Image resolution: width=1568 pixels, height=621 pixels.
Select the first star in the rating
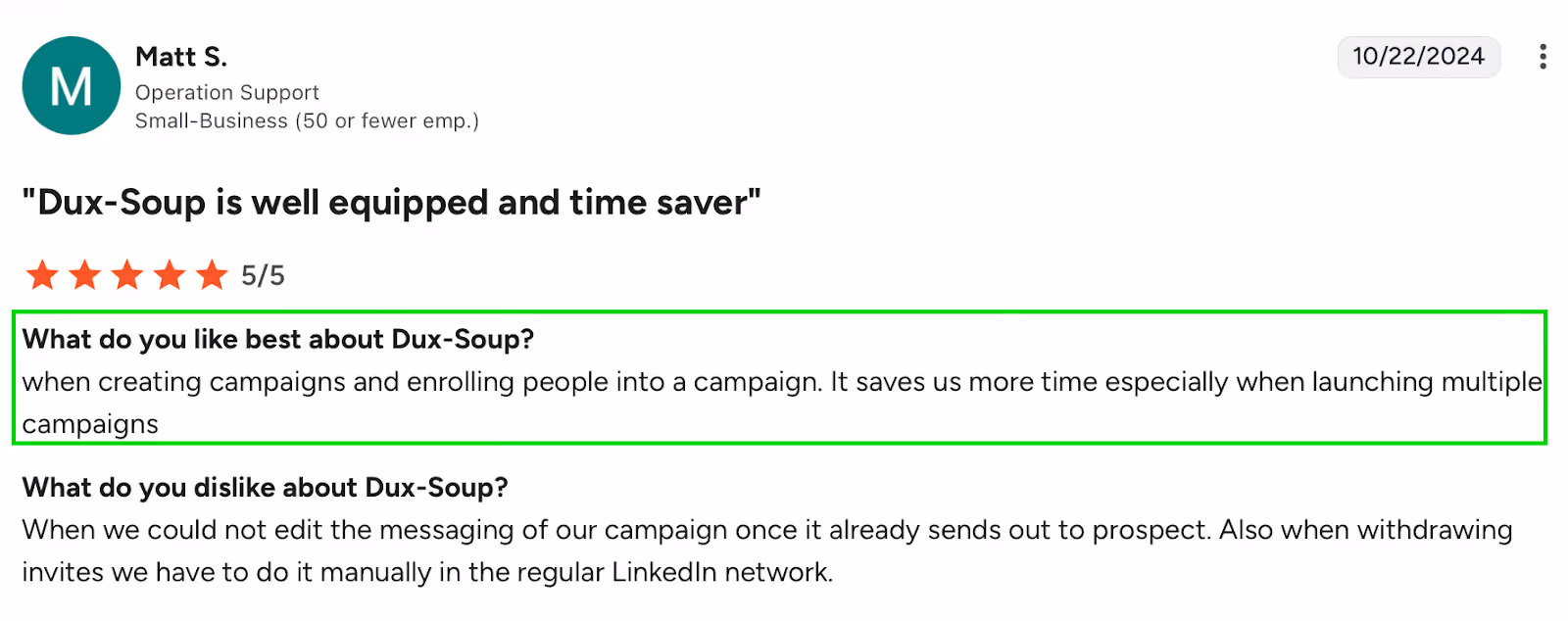(43, 275)
